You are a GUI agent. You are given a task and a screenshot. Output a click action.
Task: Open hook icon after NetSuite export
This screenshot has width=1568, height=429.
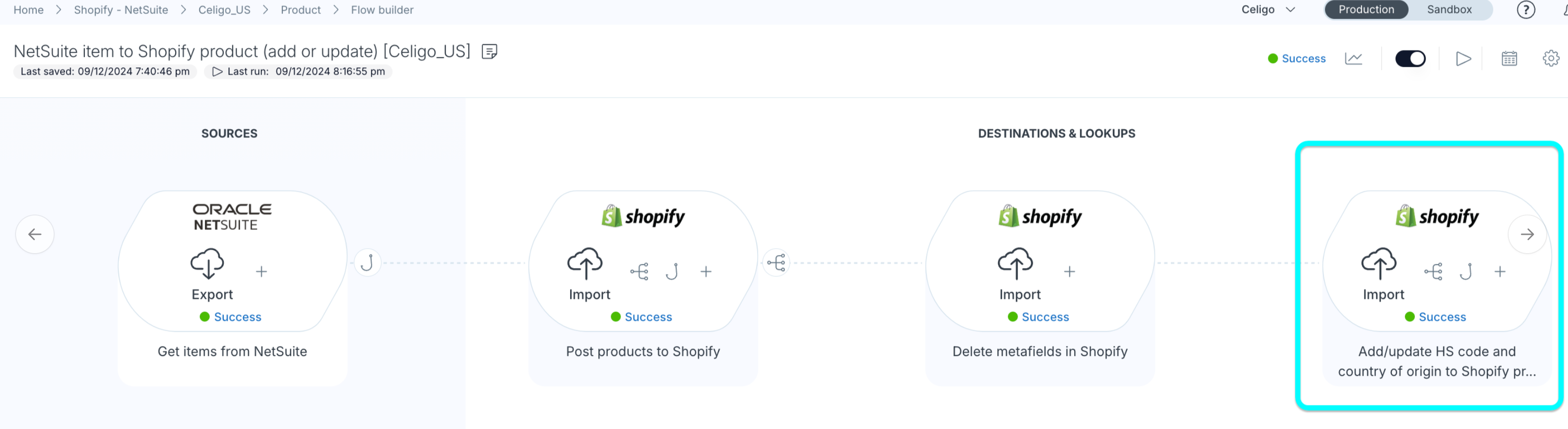point(367,263)
